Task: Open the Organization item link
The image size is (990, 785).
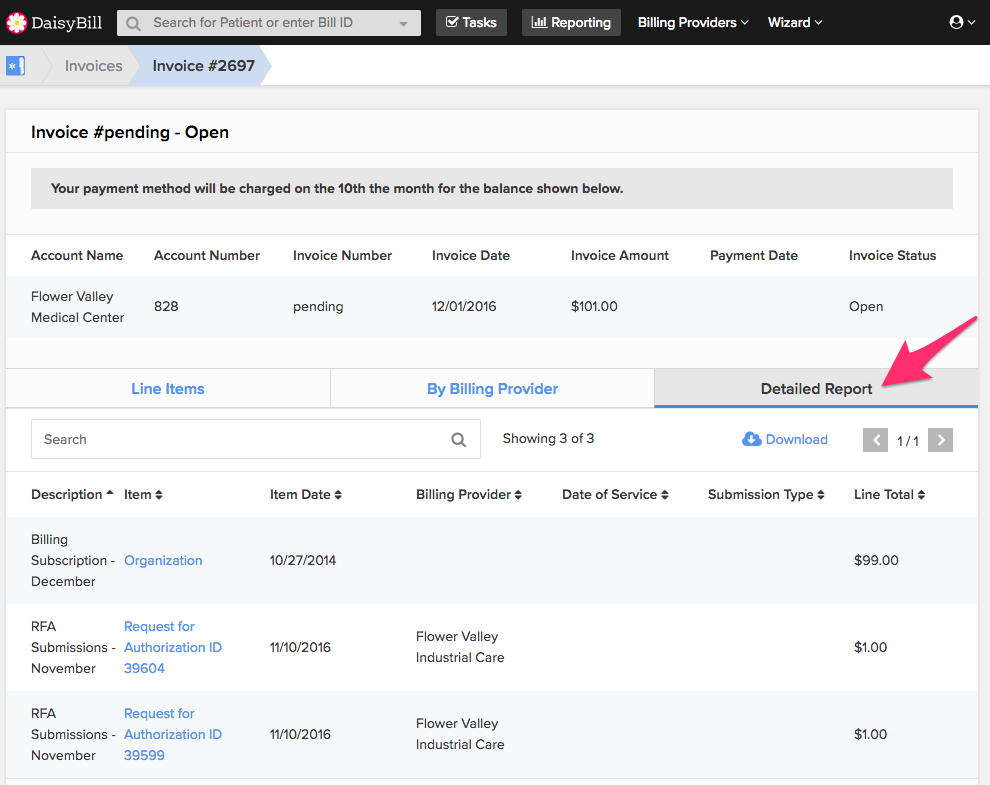Action: click(x=163, y=560)
